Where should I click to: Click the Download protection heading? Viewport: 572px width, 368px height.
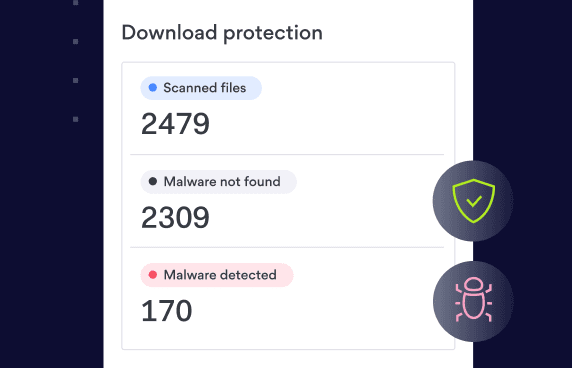point(222,33)
